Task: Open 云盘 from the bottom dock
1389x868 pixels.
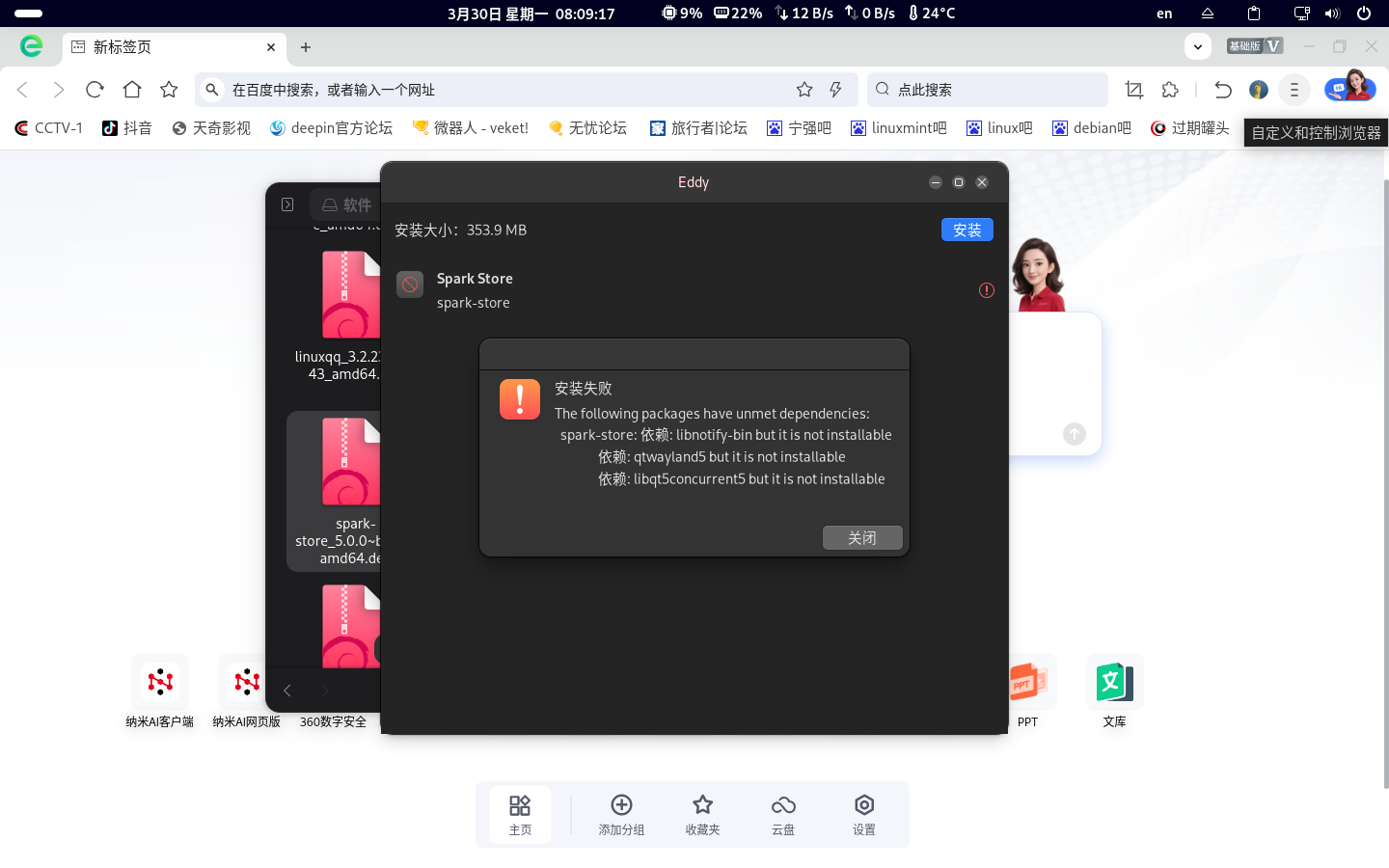Action: [x=783, y=813]
